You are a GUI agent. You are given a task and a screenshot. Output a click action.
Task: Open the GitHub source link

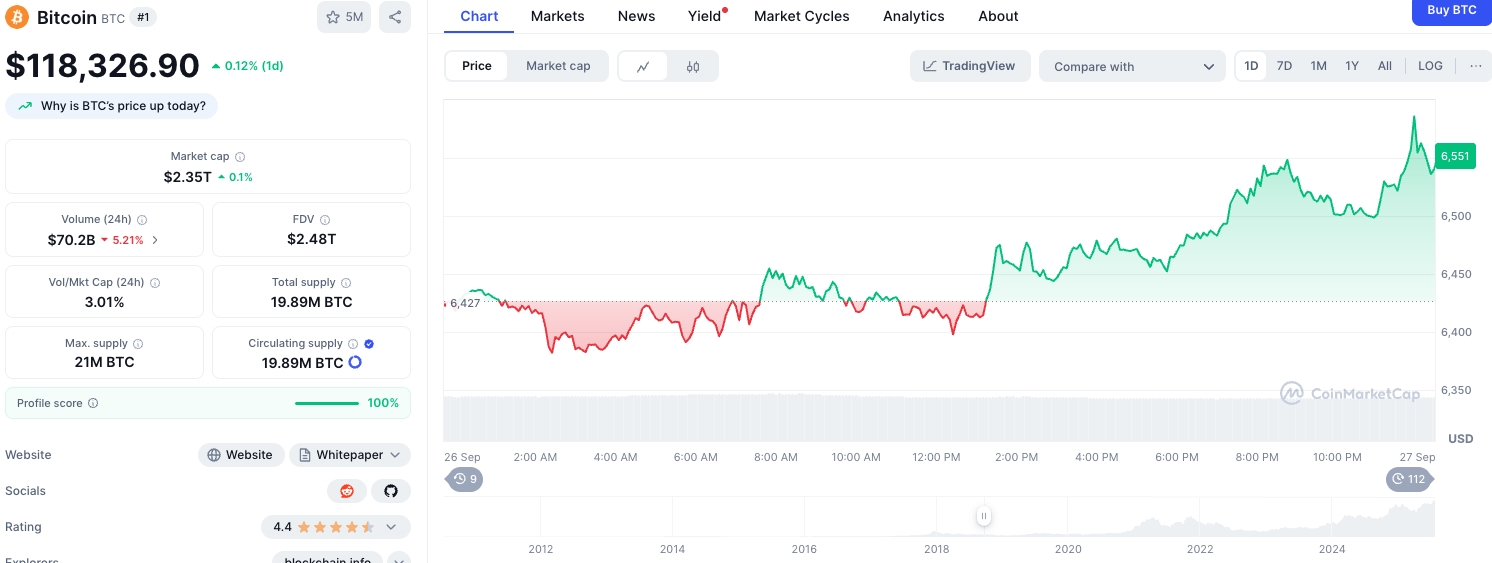pyautogui.click(x=391, y=491)
